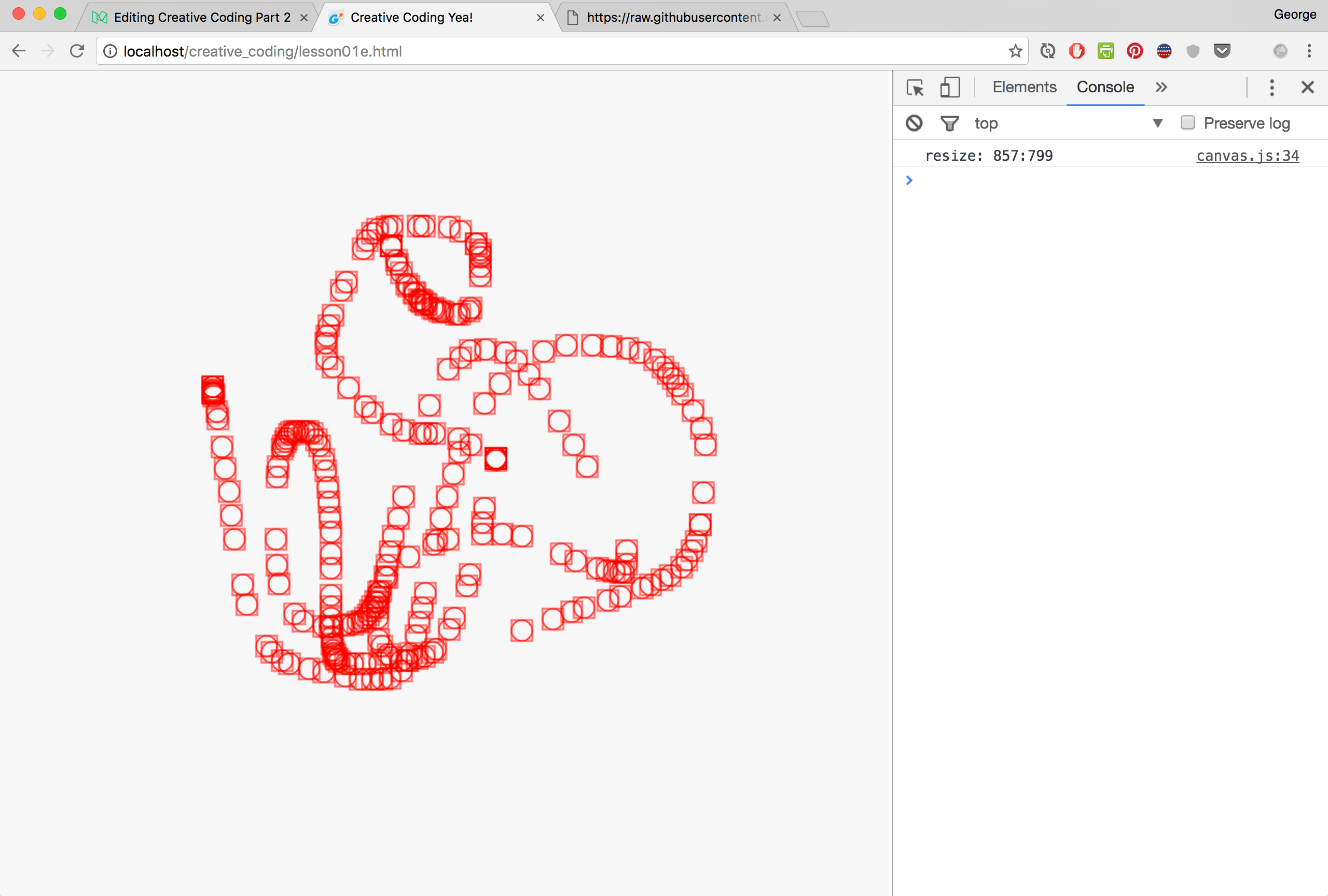Switch to the Creative Coding Yea! tab
Screen dimensions: 1328x896
coord(411,17)
